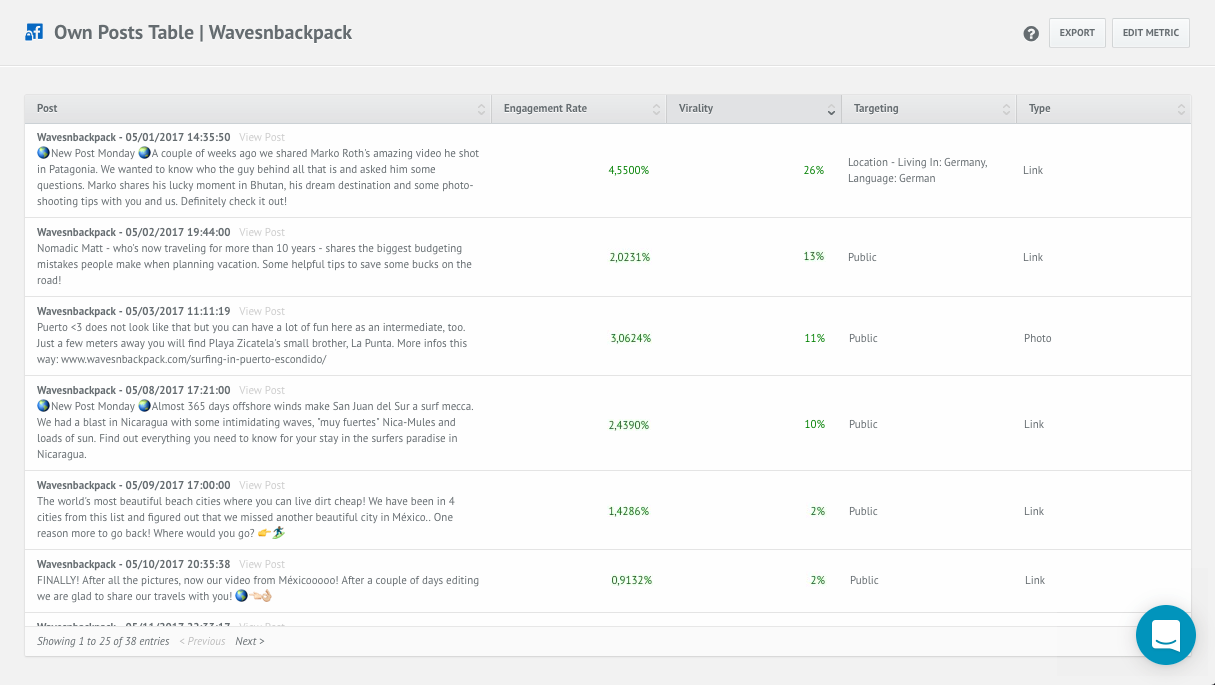Select the 2,4390% engagement rate cell
This screenshot has width=1215, height=685.
click(x=629, y=425)
